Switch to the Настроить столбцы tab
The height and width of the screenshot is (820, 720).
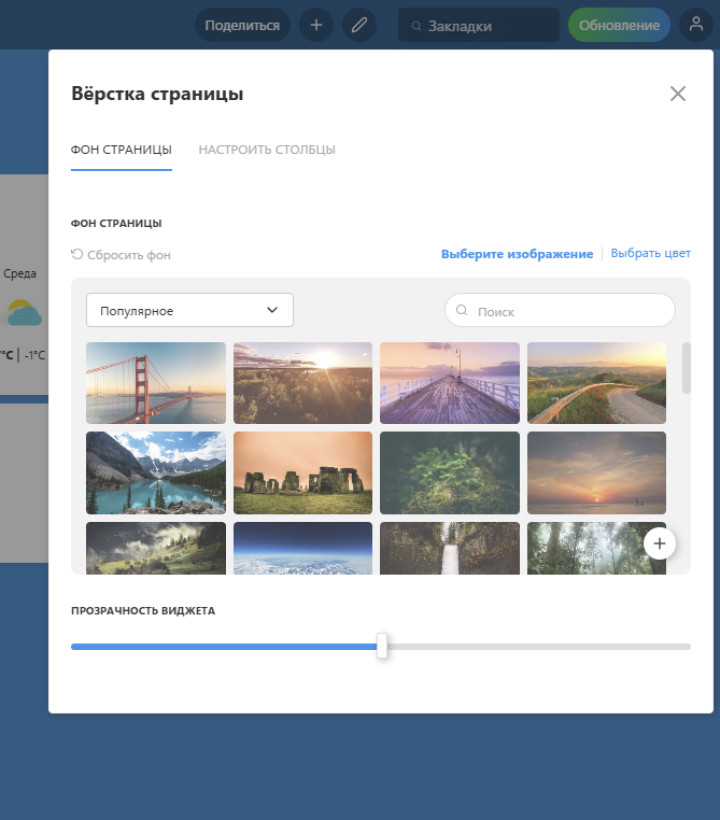point(266,150)
